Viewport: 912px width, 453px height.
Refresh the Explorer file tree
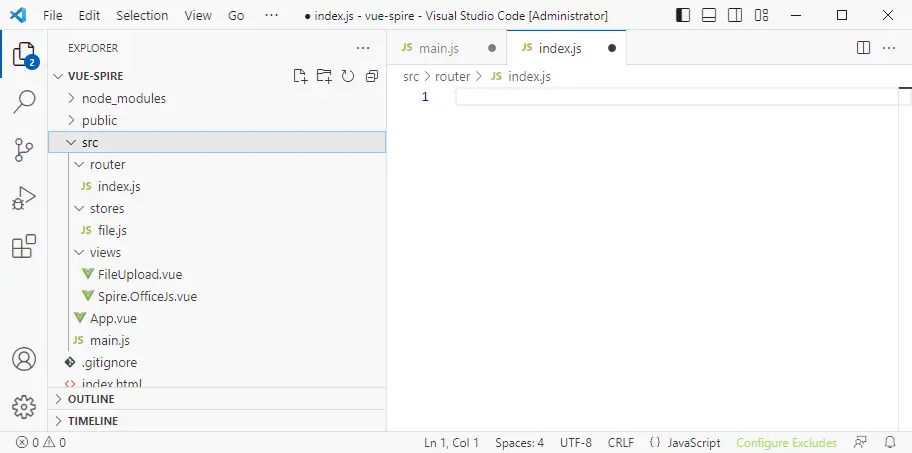348,76
